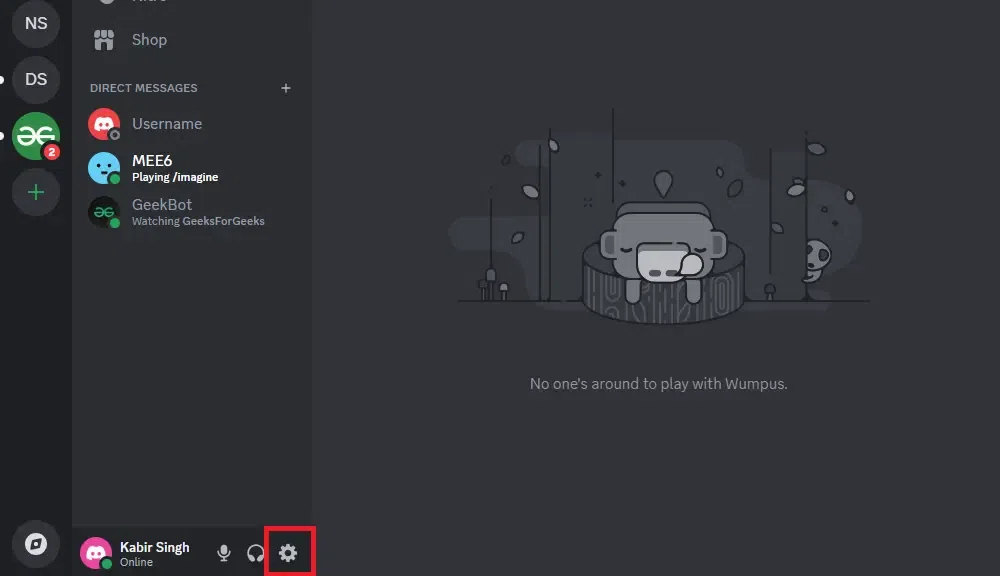Image resolution: width=1000 pixels, height=576 pixels.
Task: Click the Online status text
Action: click(x=136, y=562)
